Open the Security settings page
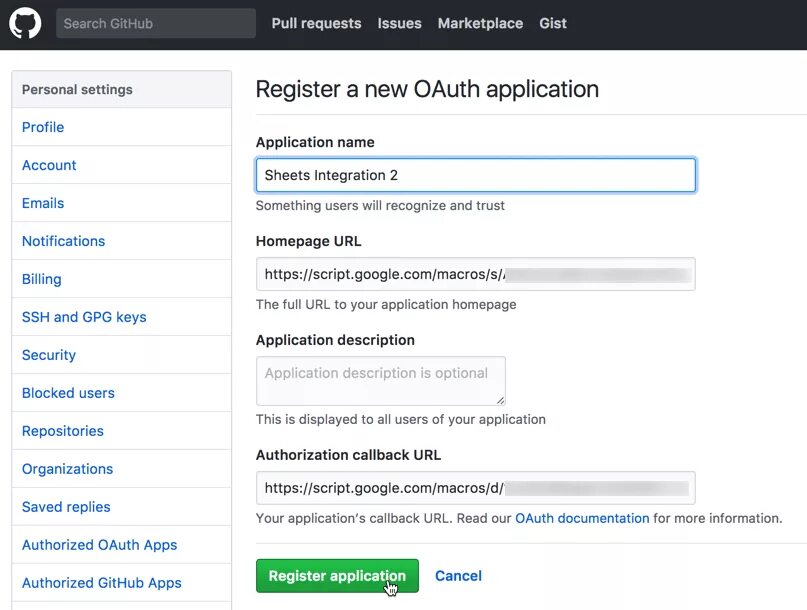 [x=48, y=355]
